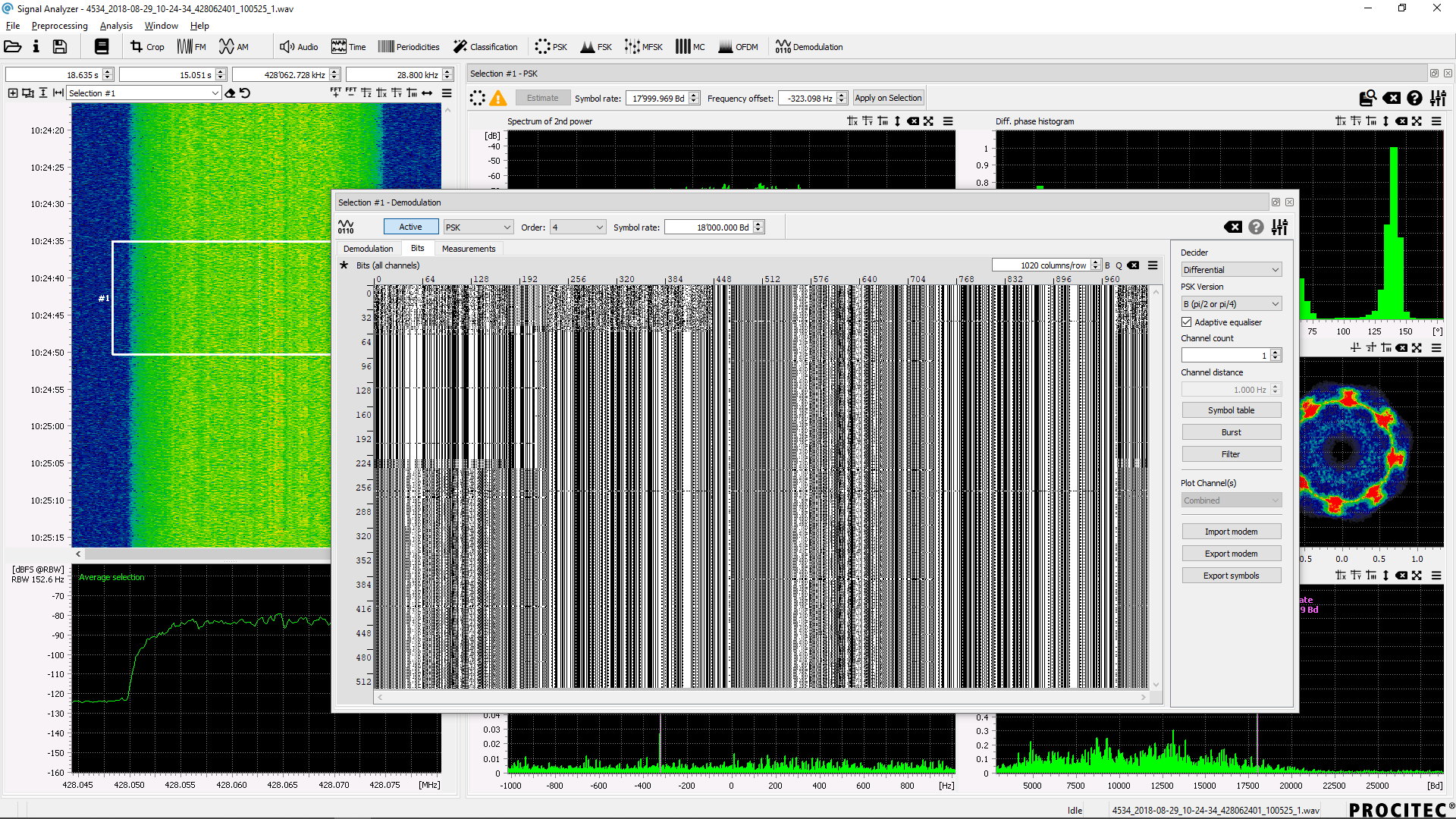Click the Classification toolbar icon
Screen dimensions: 1456x819
click(485, 47)
